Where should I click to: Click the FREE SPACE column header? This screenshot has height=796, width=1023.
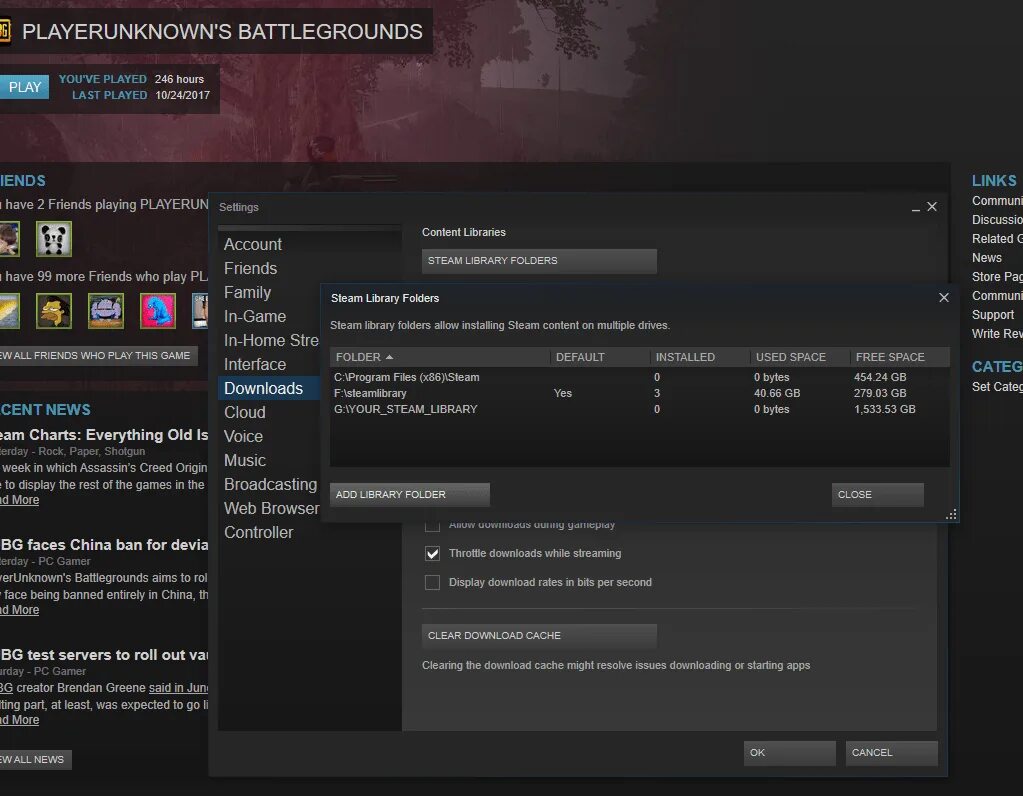coord(899,357)
